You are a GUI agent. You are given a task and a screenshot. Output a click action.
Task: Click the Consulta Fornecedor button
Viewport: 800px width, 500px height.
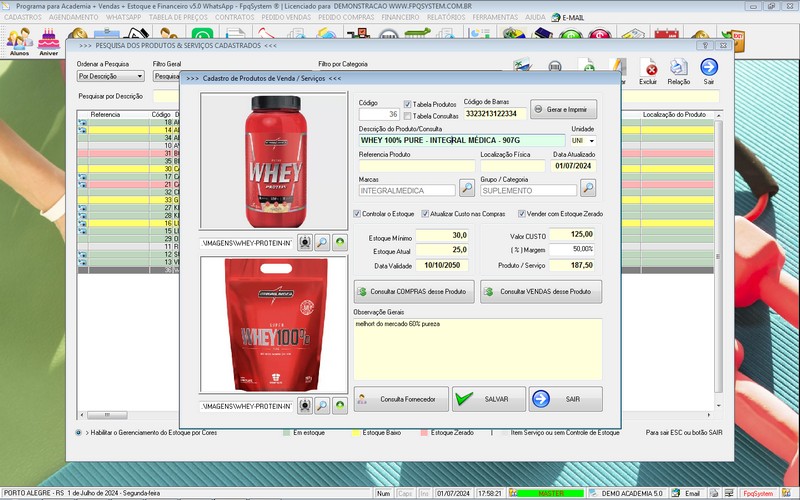coord(401,399)
